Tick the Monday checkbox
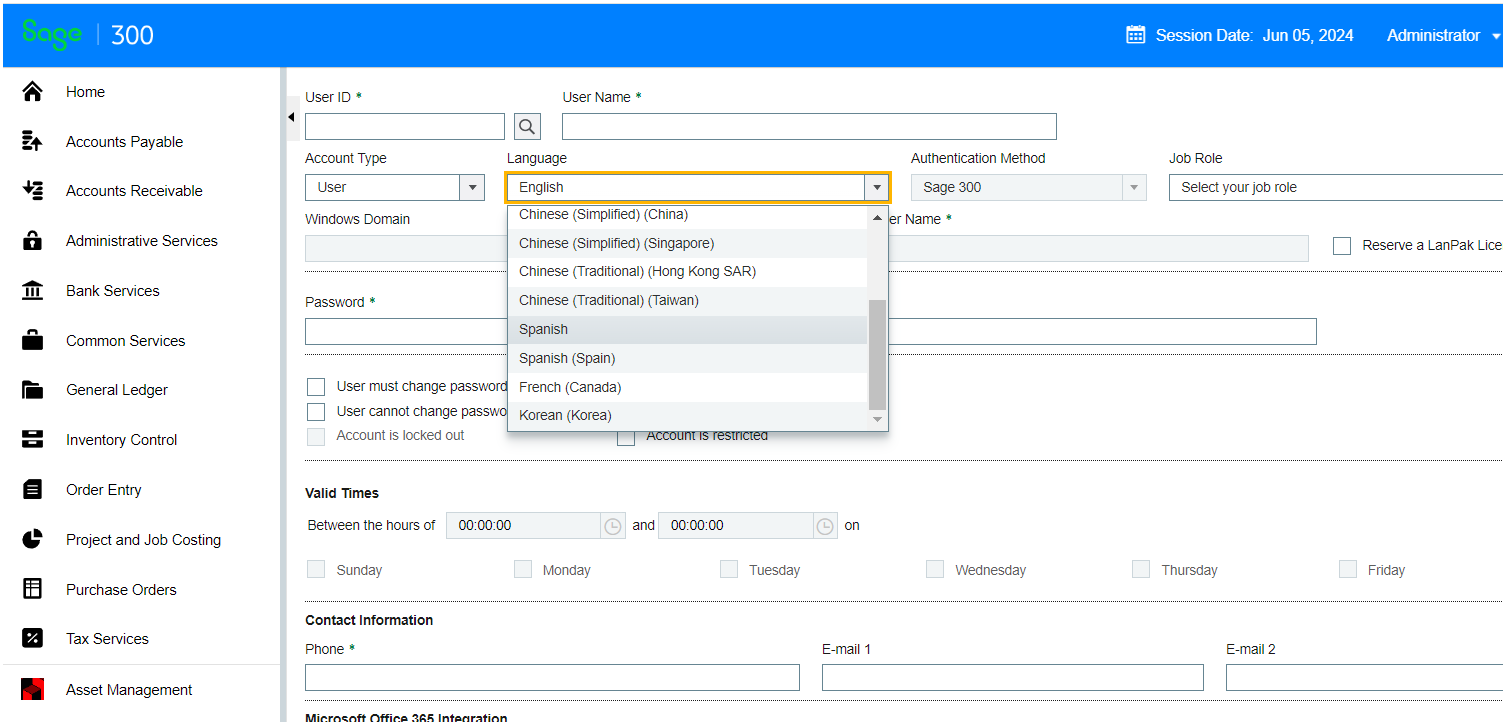The image size is (1503, 722). pyautogui.click(x=523, y=569)
